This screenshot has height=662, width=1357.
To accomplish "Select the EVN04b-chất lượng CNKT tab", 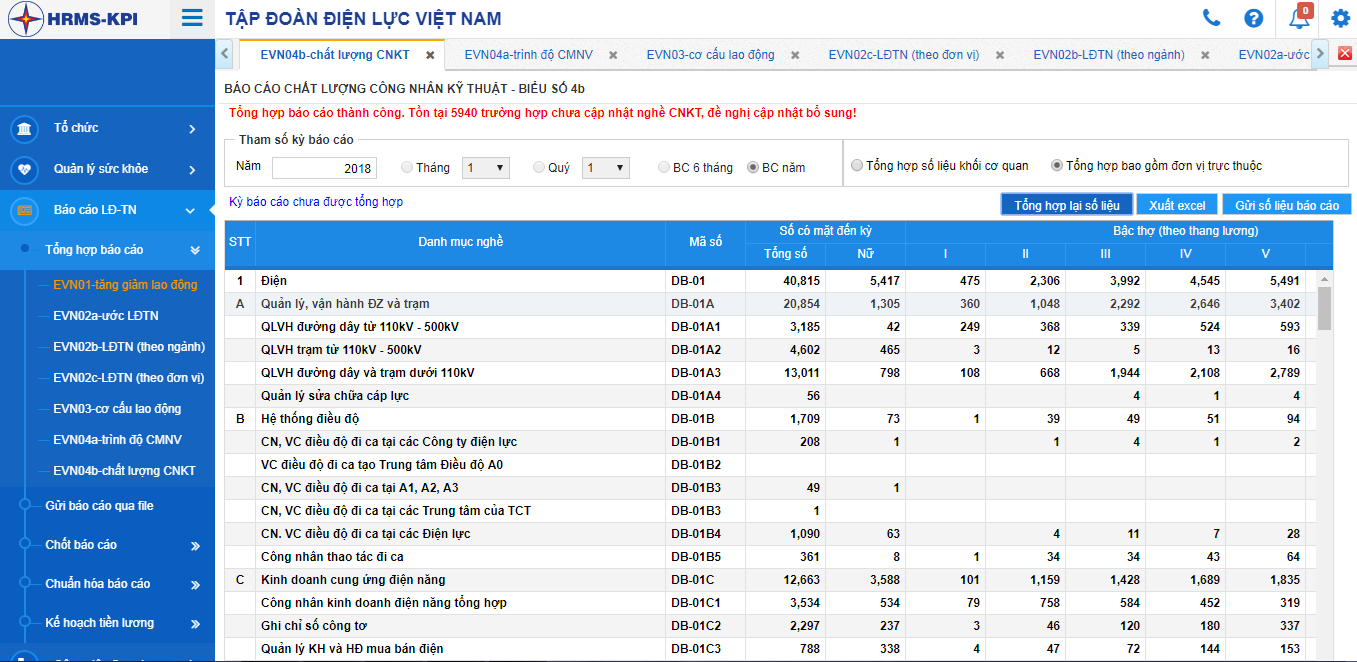I will point(335,55).
